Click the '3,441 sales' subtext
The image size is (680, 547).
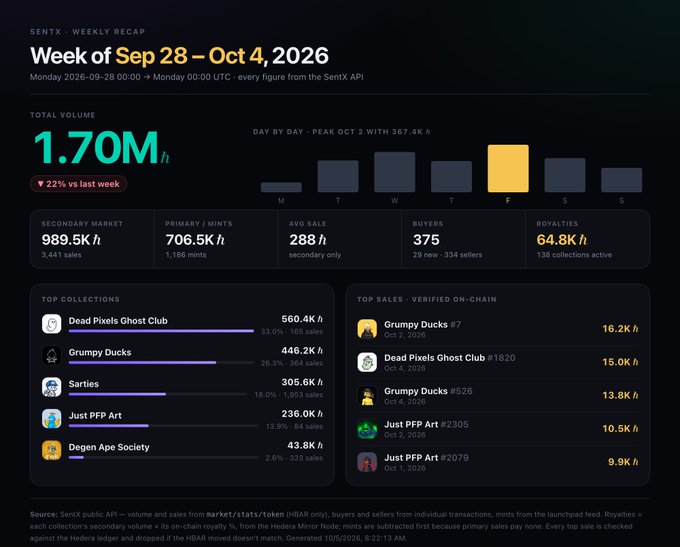(x=62, y=255)
